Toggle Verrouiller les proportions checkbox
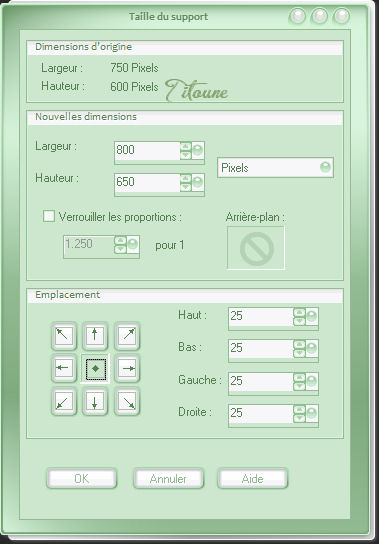This screenshot has width=379, height=544. [x=49, y=216]
